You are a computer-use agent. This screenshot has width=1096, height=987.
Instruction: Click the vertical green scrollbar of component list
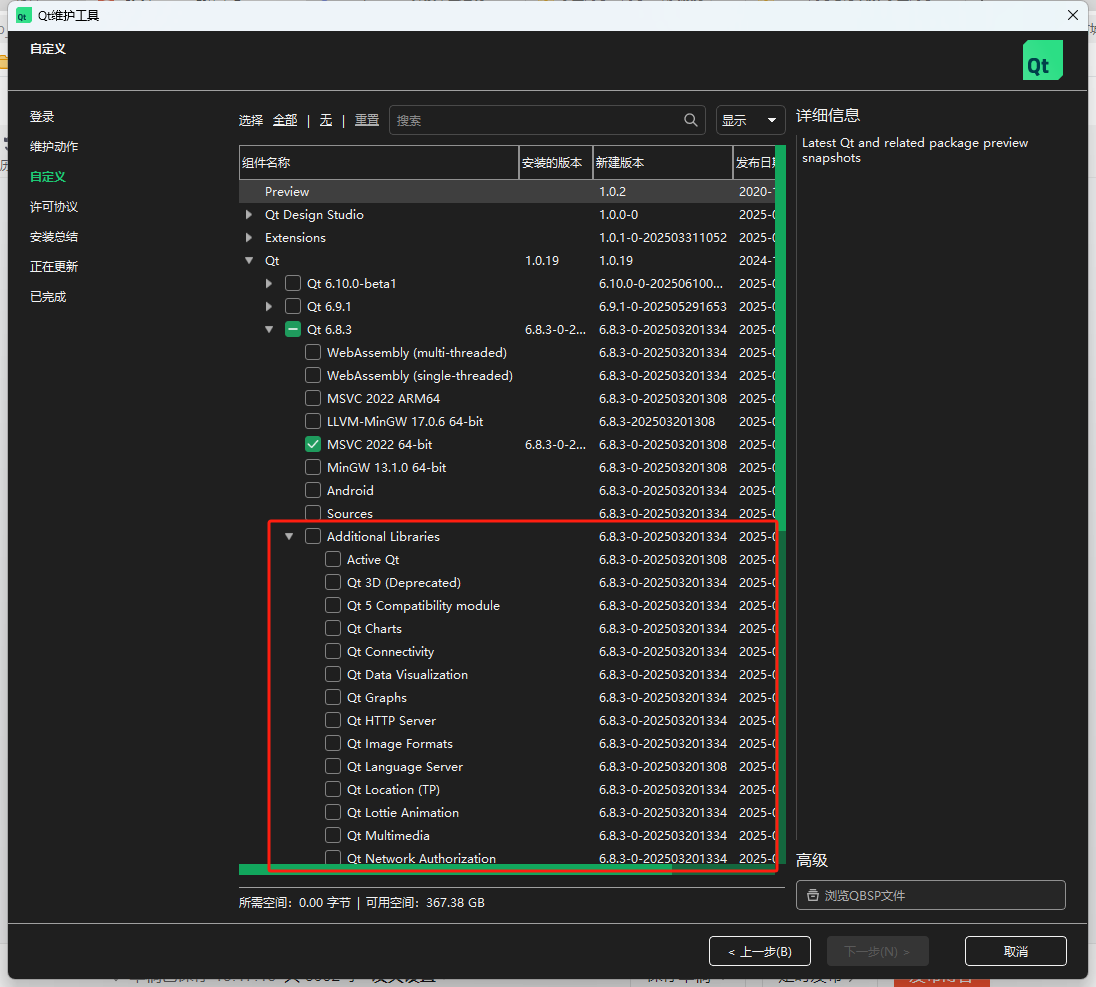(x=780, y=338)
